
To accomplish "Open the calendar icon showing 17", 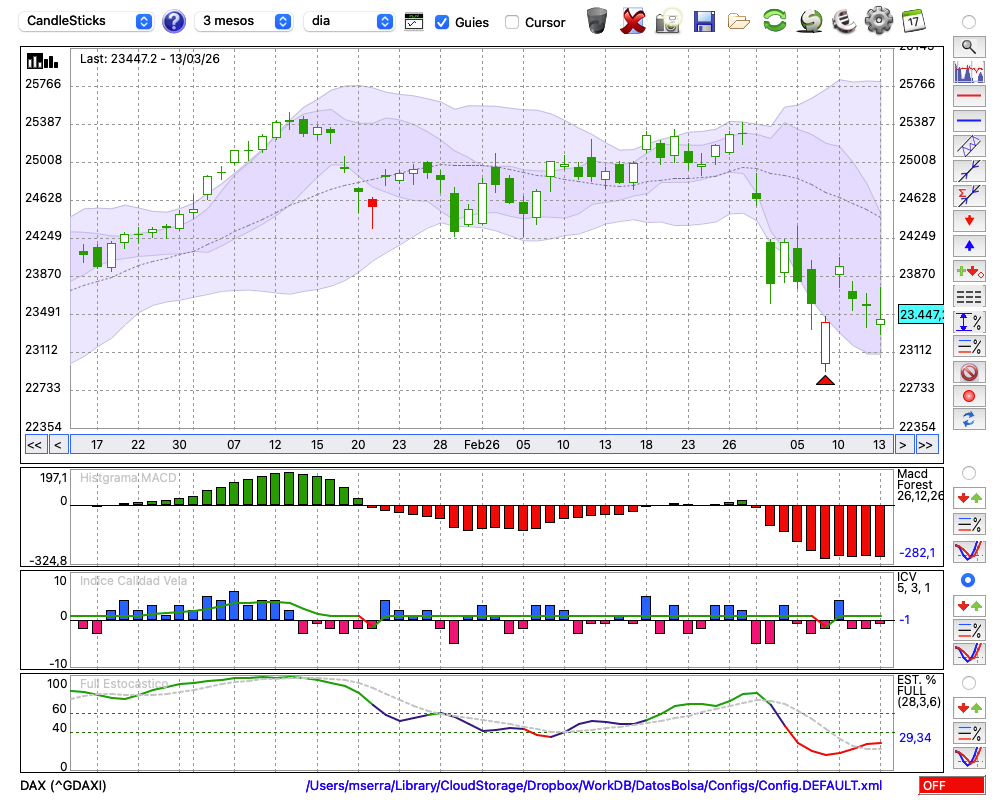I will (912, 20).
